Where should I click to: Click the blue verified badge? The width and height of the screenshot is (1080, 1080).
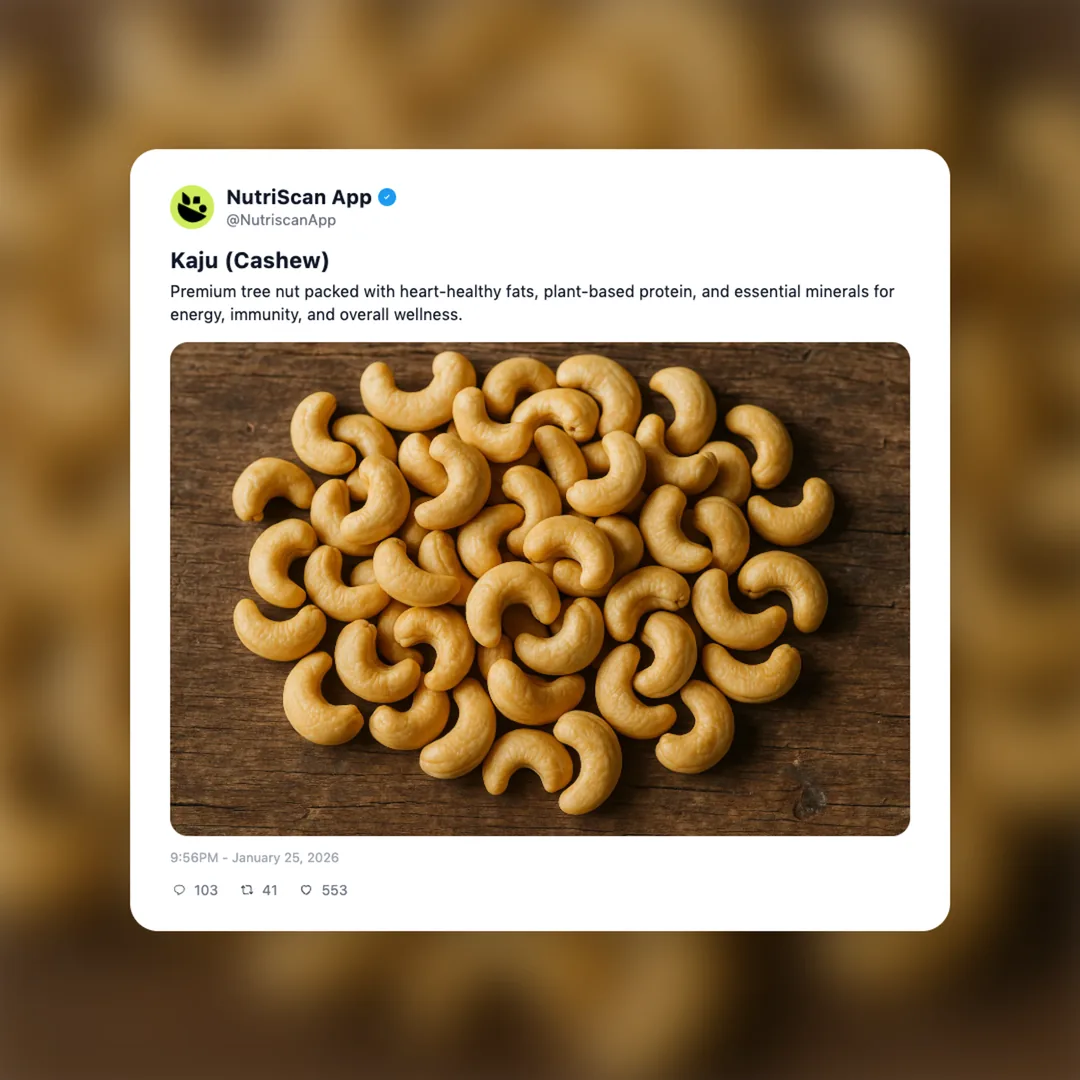pyautogui.click(x=387, y=197)
